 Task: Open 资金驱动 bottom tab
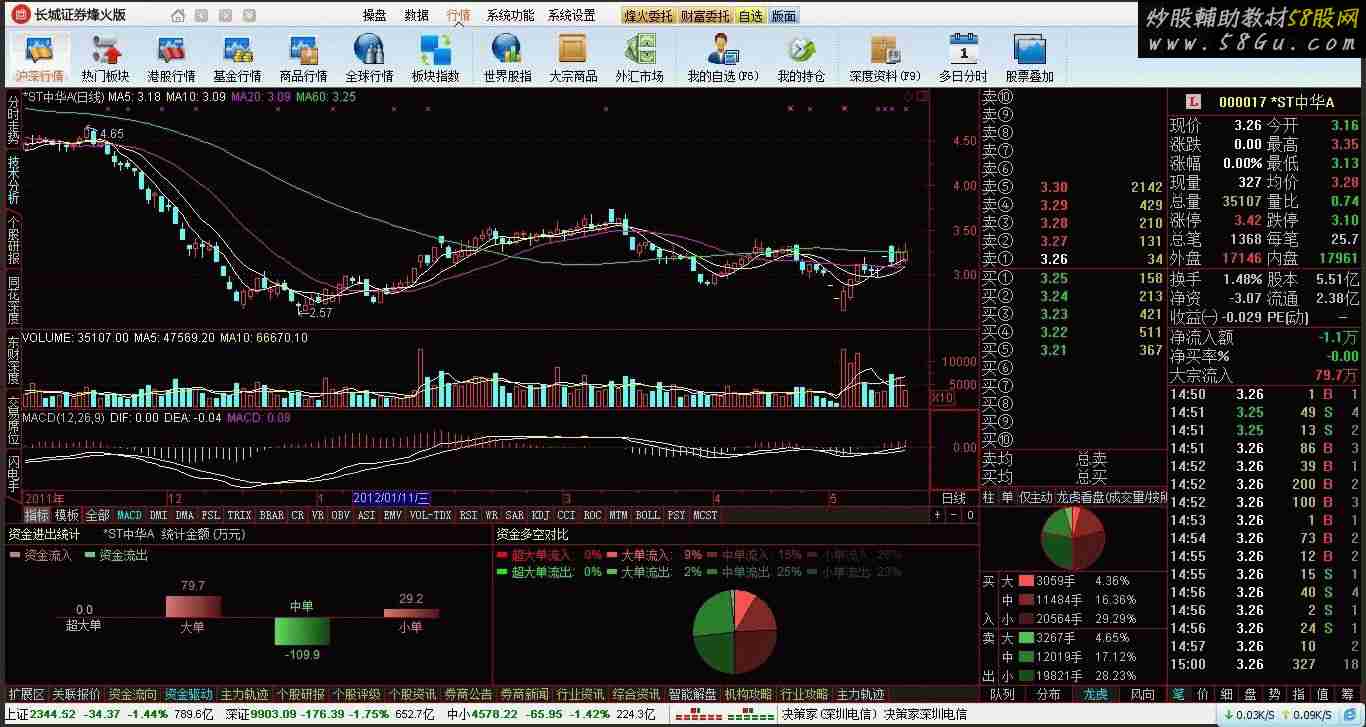tap(189, 694)
